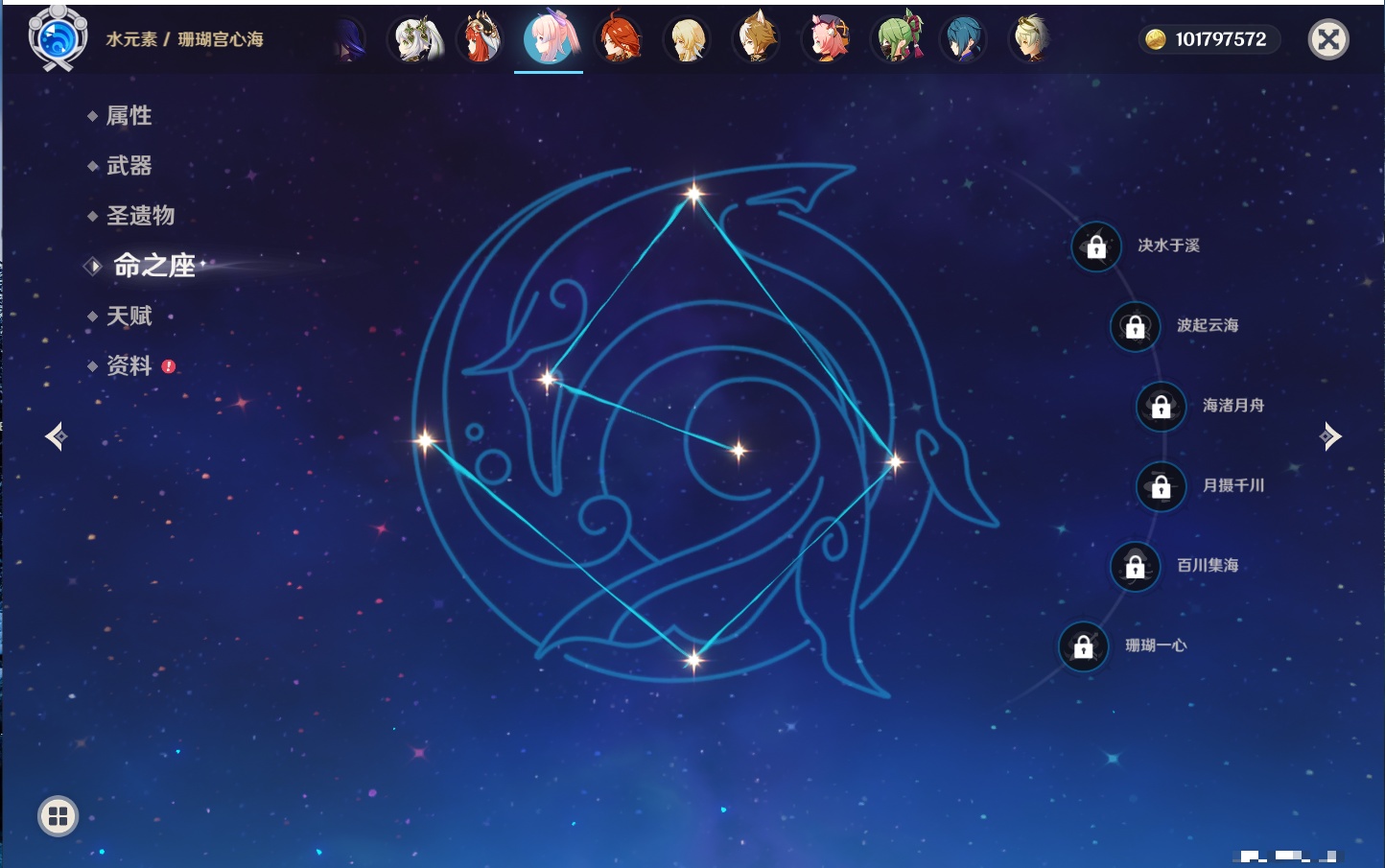Select the blonde Traveler avatar
The height and width of the screenshot is (868, 1385).
(x=687, y=39)
